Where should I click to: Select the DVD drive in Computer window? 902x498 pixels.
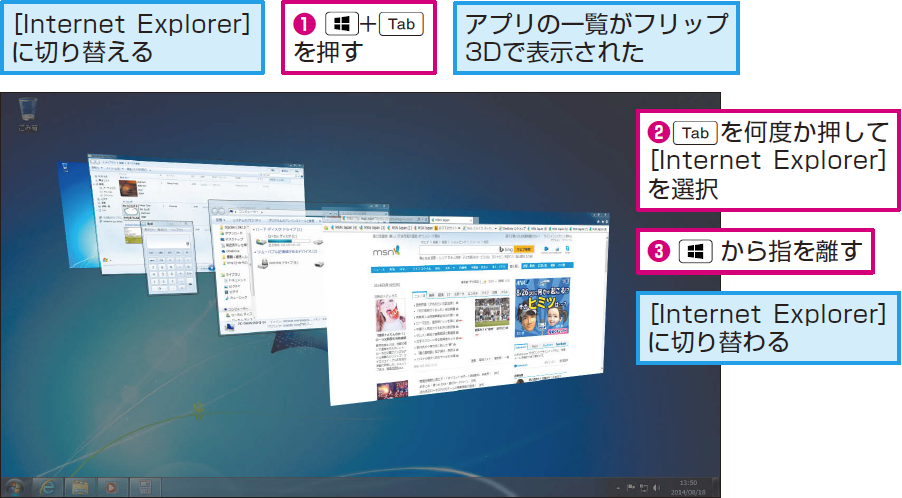point(280,263)
